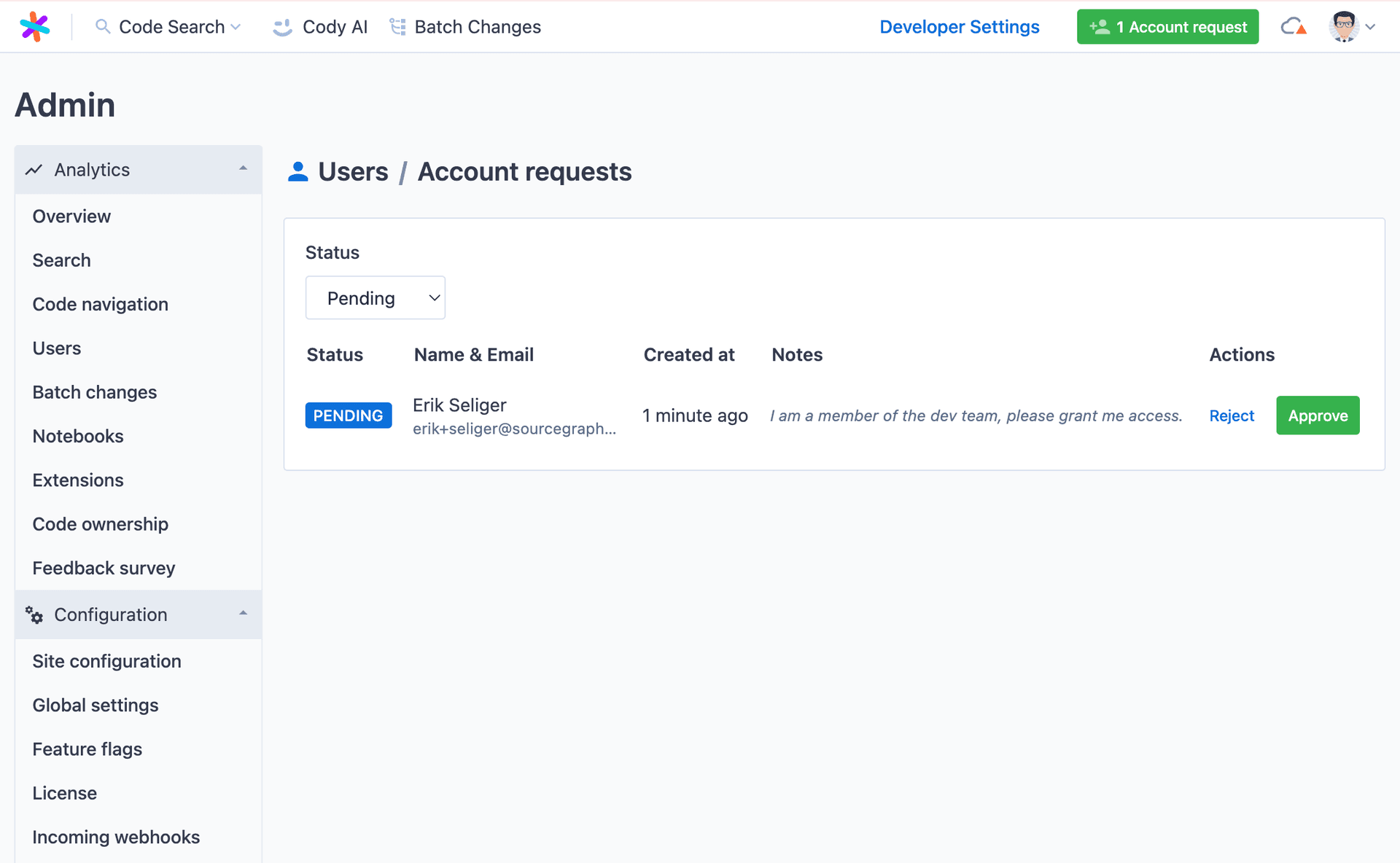Open Notebooks analytics page
Viewport: 1400px width, 863px height.
point(78,436)
